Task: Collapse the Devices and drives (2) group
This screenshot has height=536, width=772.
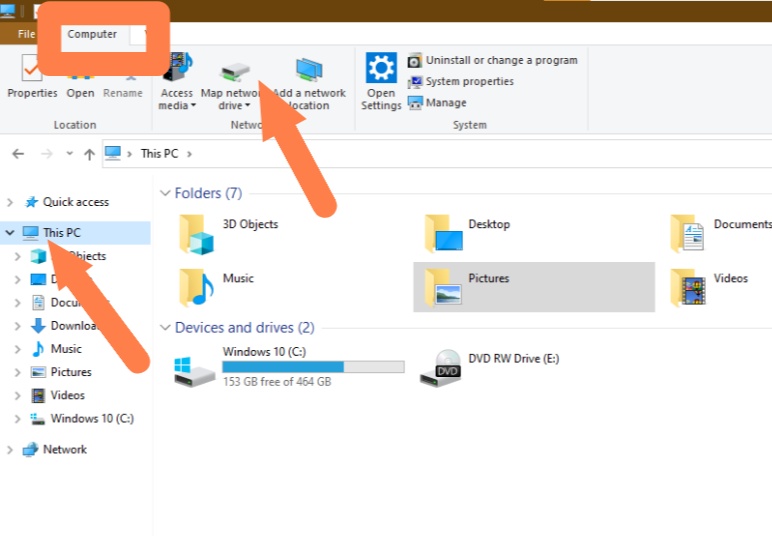Action: 165,327
